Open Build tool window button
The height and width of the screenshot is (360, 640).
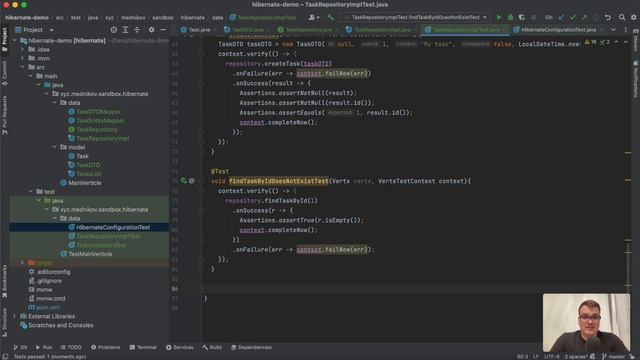[x=212, y=347]
